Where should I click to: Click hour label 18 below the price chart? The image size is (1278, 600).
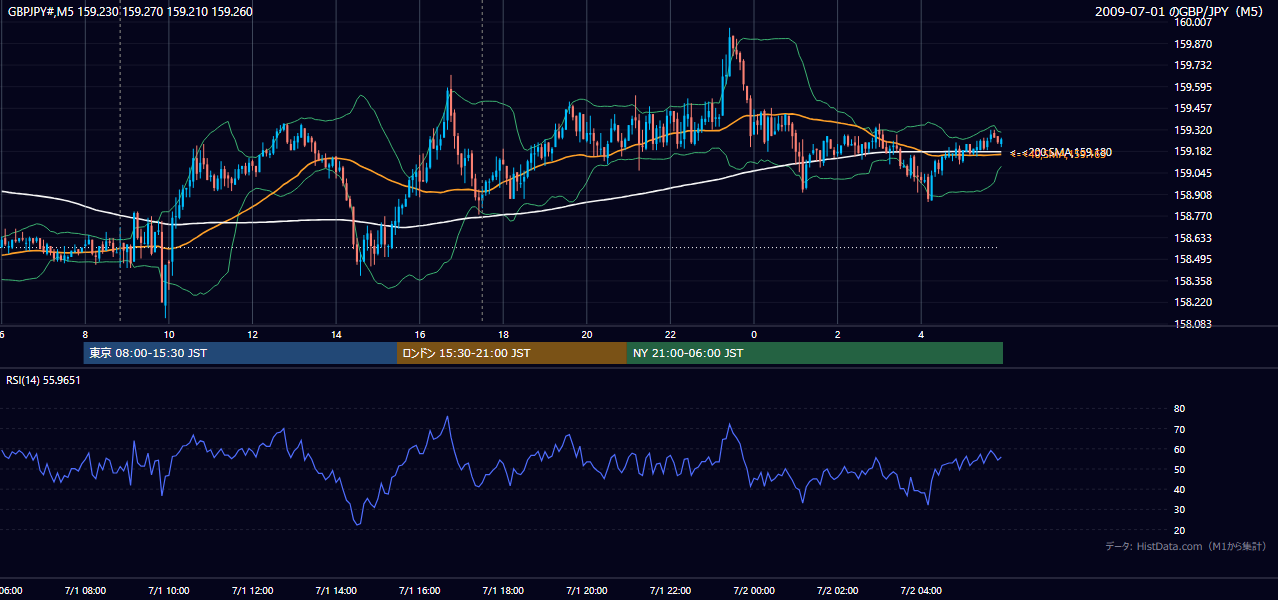(503, 335)
